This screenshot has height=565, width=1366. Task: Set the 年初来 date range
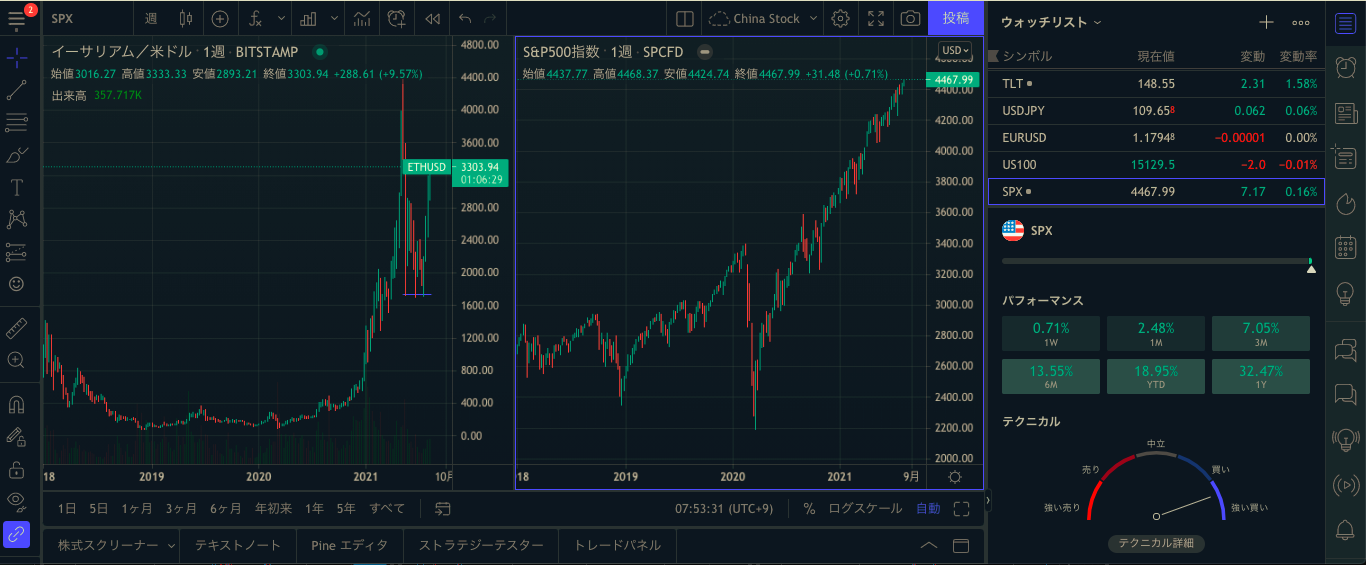pos(273,508)
